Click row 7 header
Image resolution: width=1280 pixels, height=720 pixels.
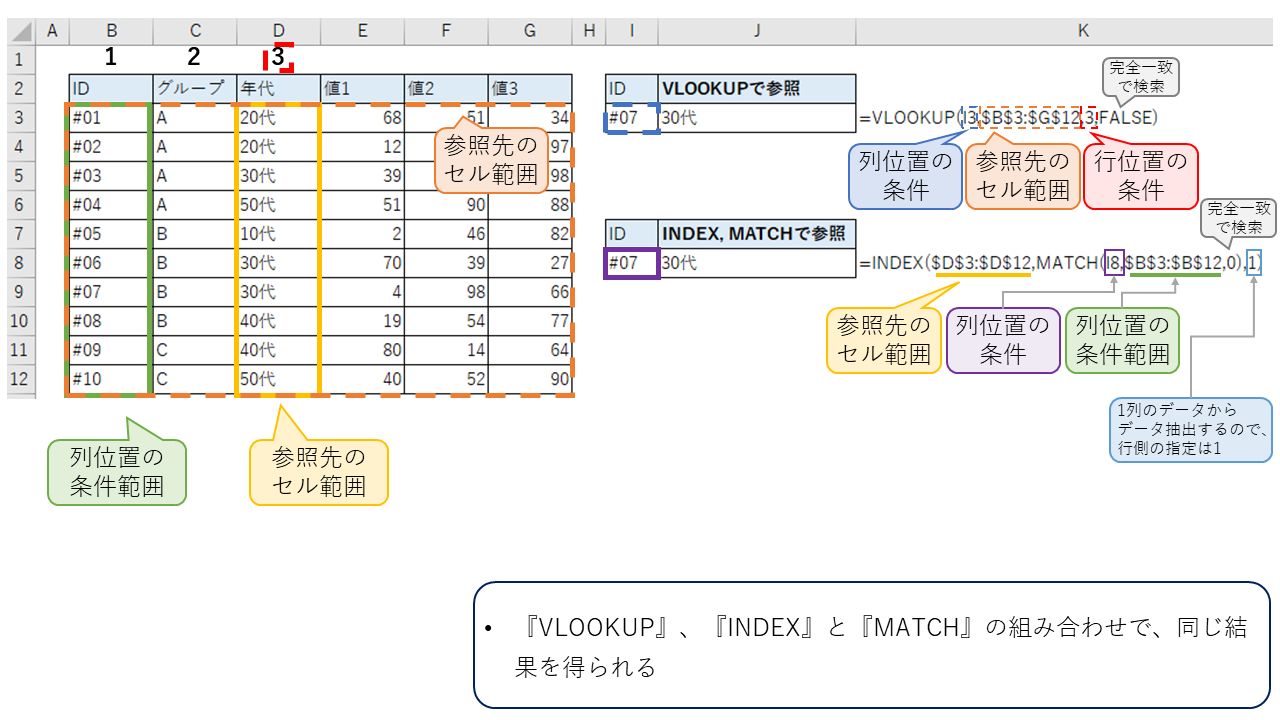17,234
